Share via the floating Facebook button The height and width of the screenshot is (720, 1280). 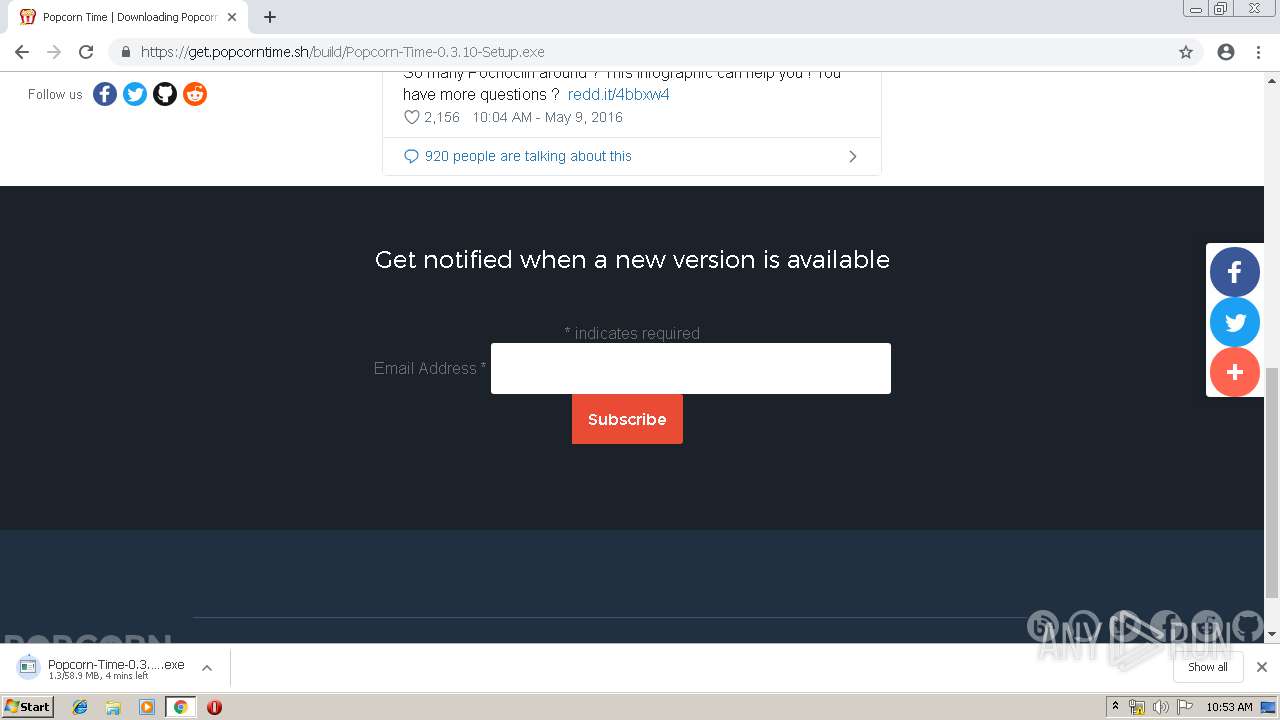coord(1235,272)
